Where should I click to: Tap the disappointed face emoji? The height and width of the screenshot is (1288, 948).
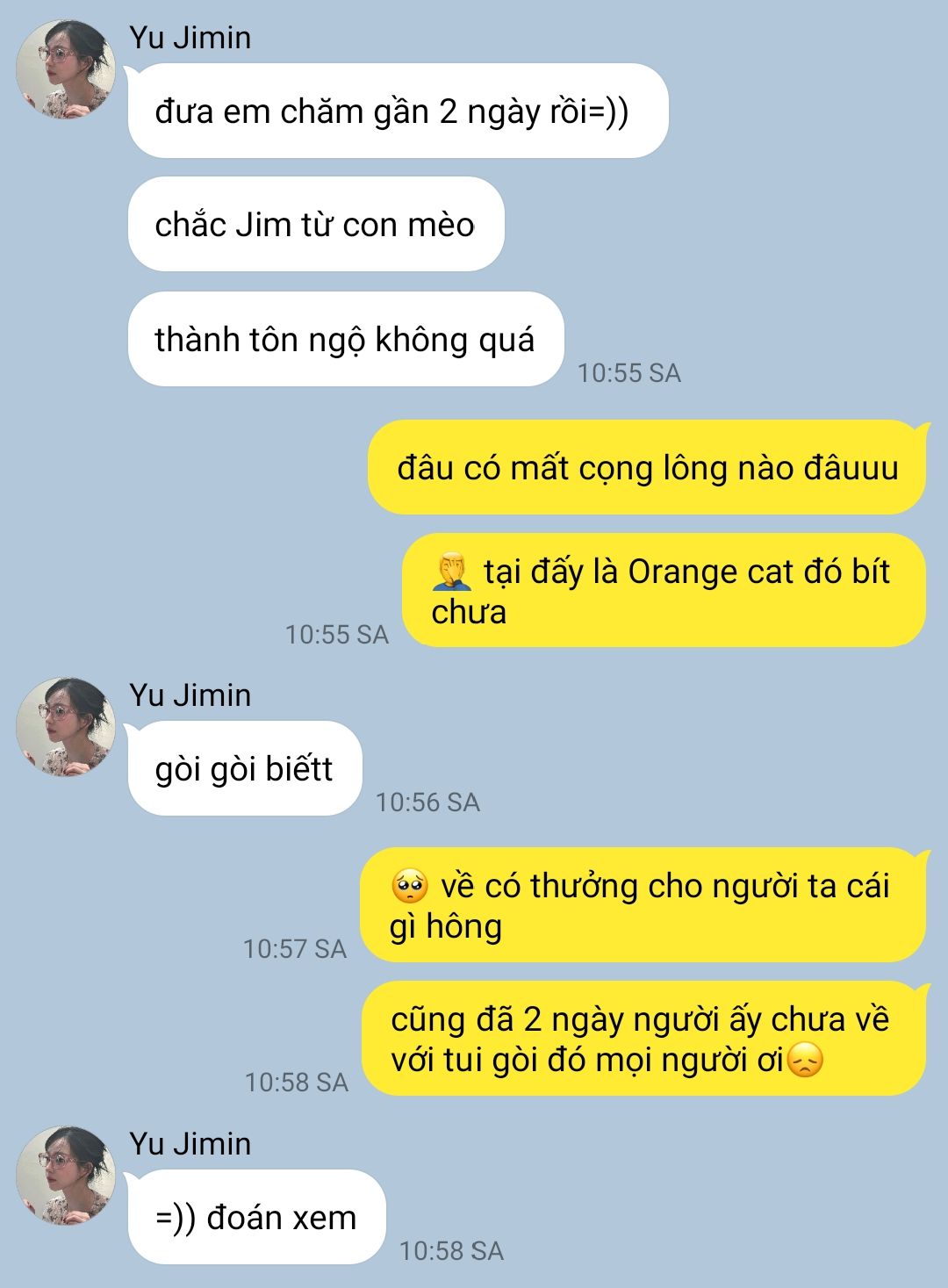(x=805, y=1061)
